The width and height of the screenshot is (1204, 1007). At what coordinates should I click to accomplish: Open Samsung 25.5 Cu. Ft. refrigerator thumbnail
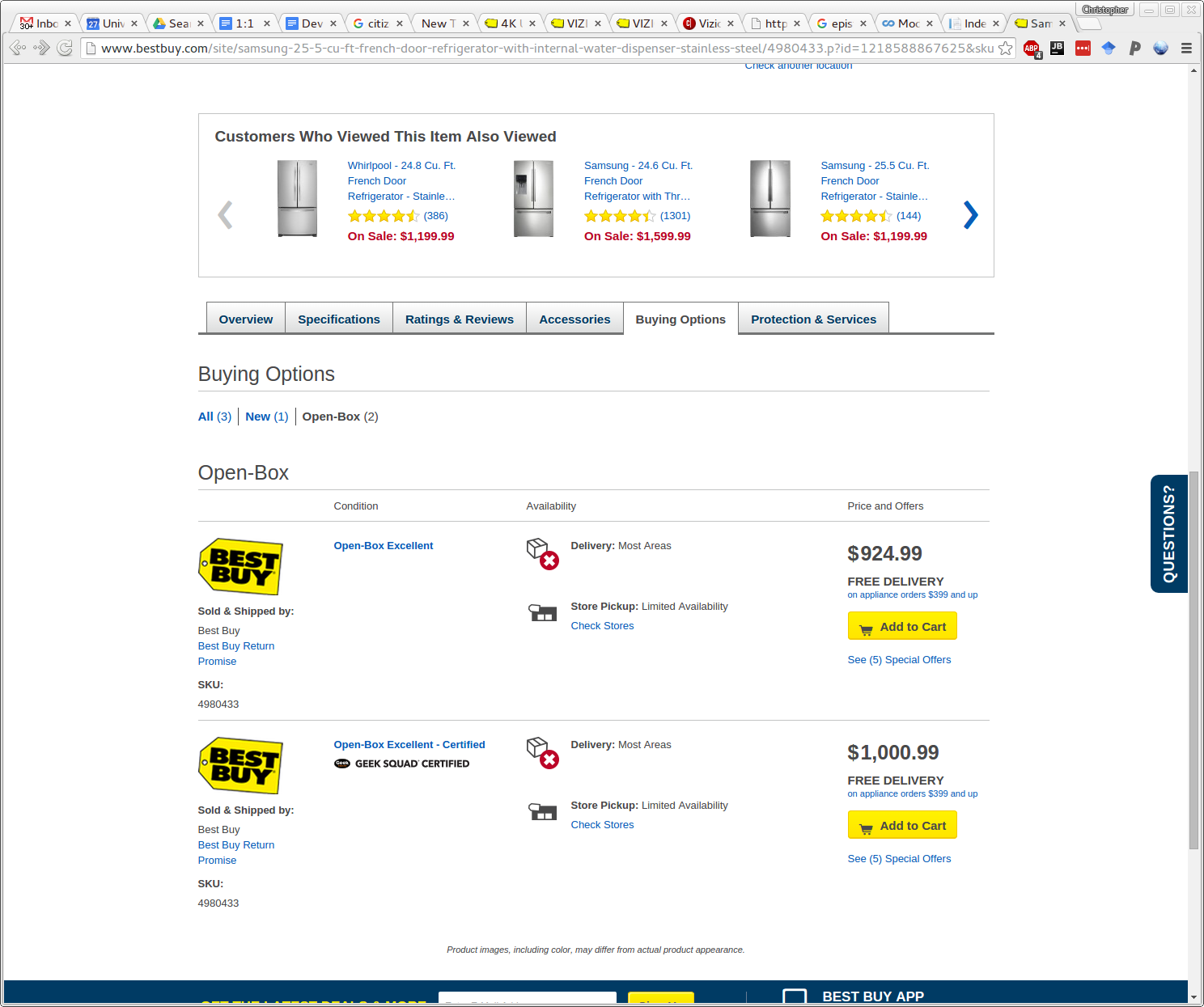click(x=770, y=198)
